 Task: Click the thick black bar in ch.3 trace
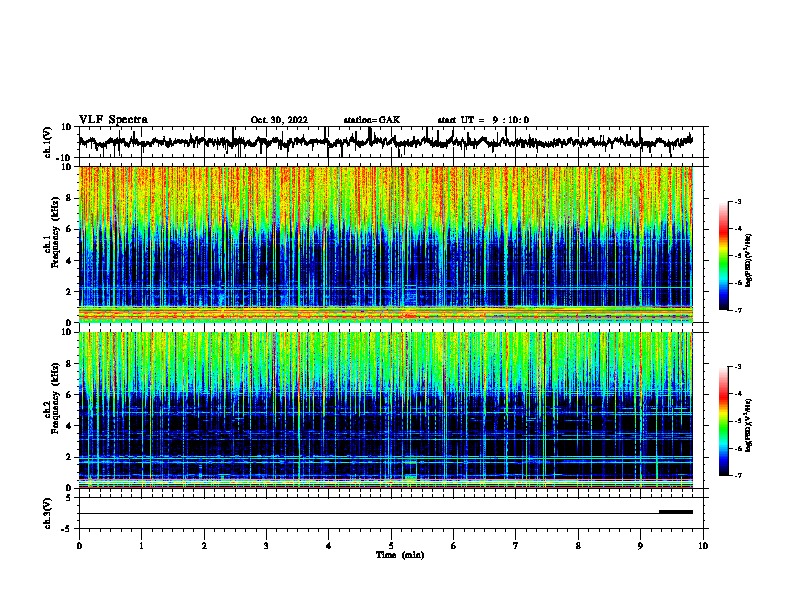676,512
